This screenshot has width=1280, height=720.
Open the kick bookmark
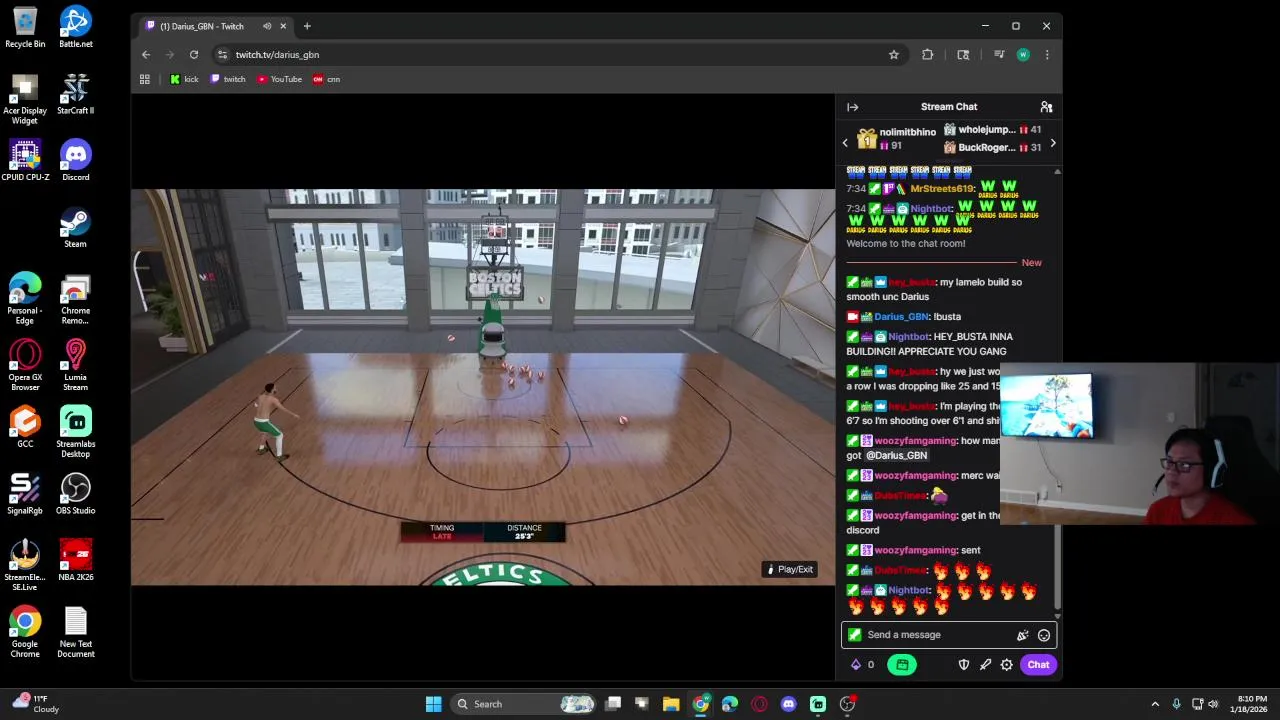click(184, 79)
